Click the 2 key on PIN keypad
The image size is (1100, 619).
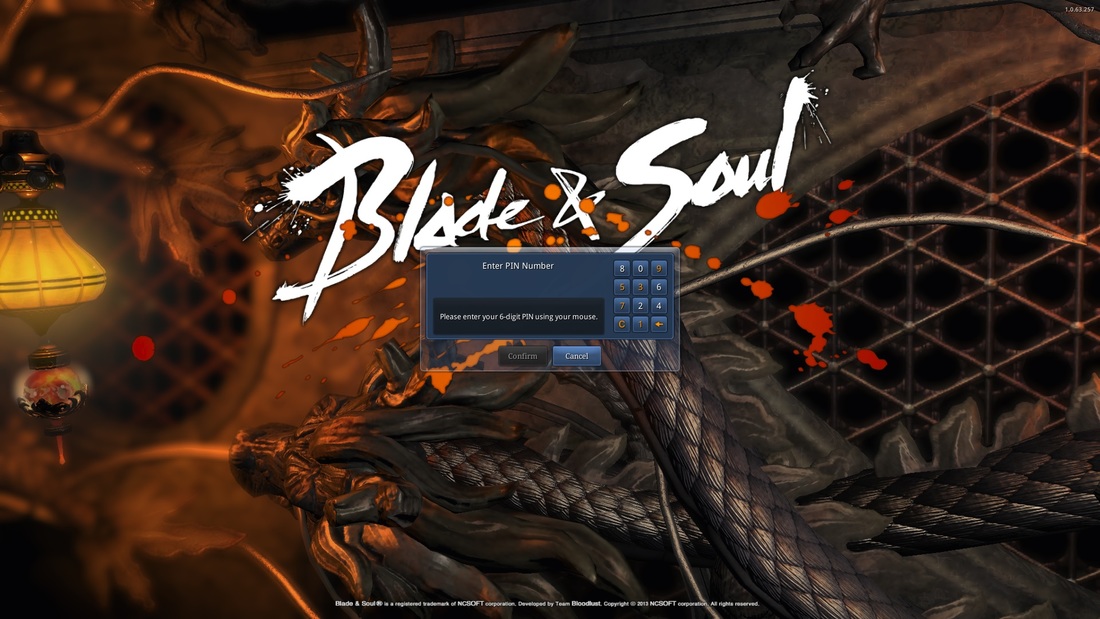tap(640, 305)
